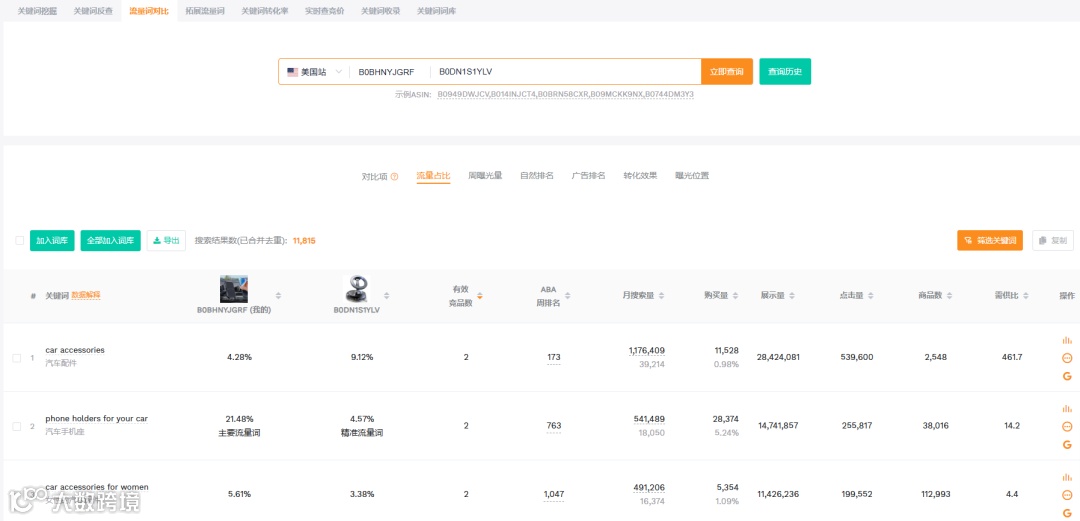The height and width of the screenshot is (521, 1080).
Task: Sort by 点击量 column
Action: (x=871, y=296)
